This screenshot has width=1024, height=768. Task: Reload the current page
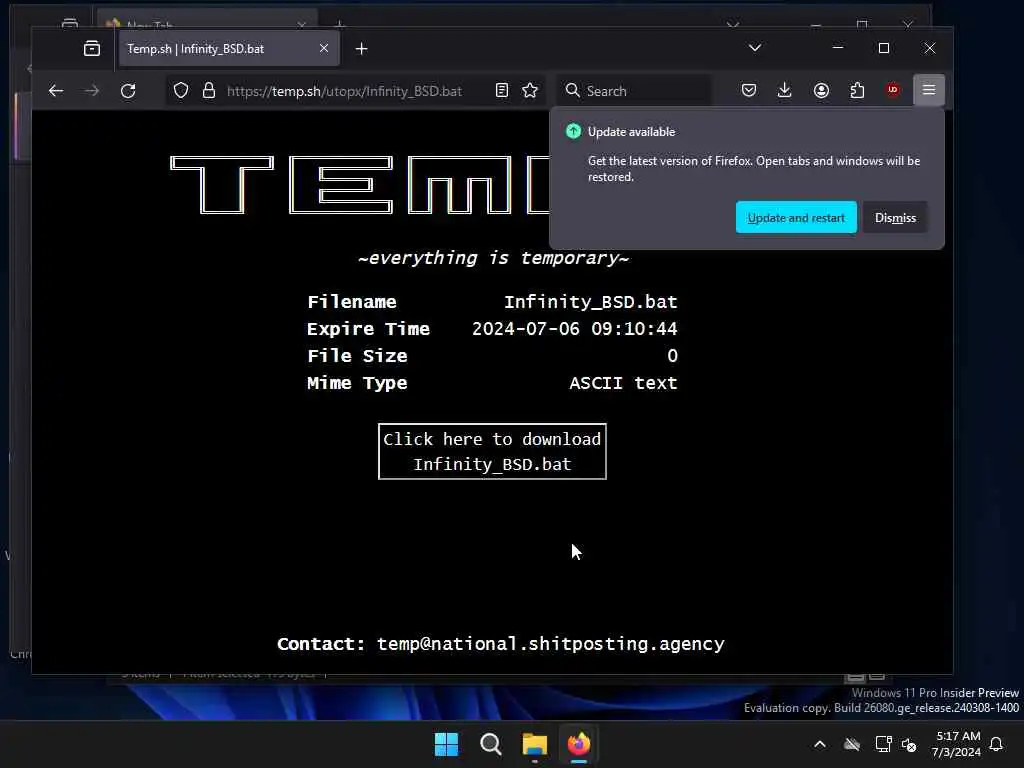(128, 91)
